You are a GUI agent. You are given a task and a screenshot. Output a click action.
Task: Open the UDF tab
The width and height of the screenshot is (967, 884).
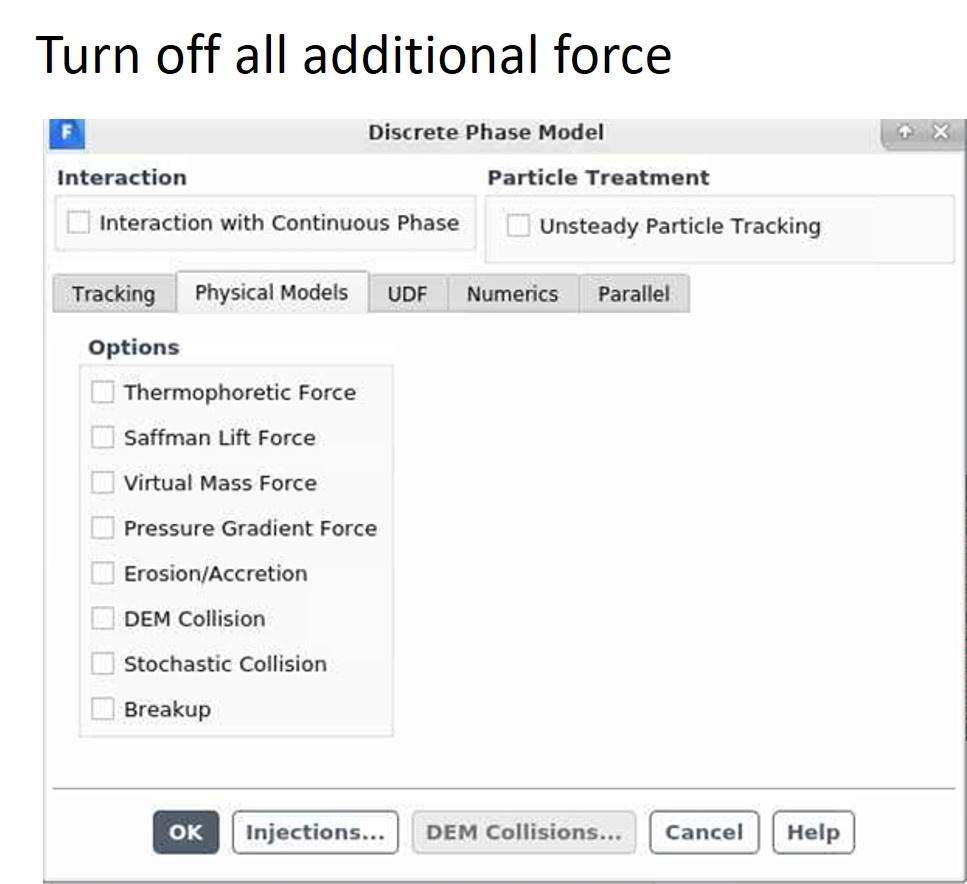[x=407, y=294]
